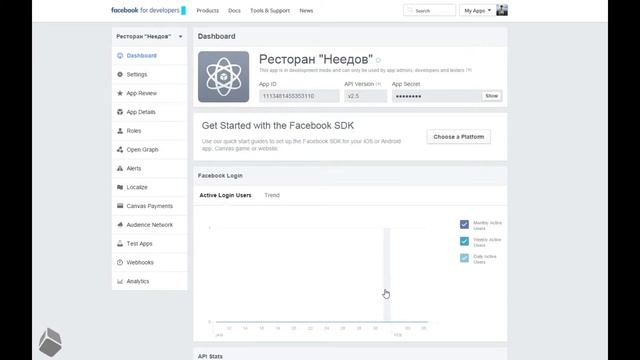Click the highlighted bar in login chart
This screenshot has width=640, height=360.
tap(387, 274)
